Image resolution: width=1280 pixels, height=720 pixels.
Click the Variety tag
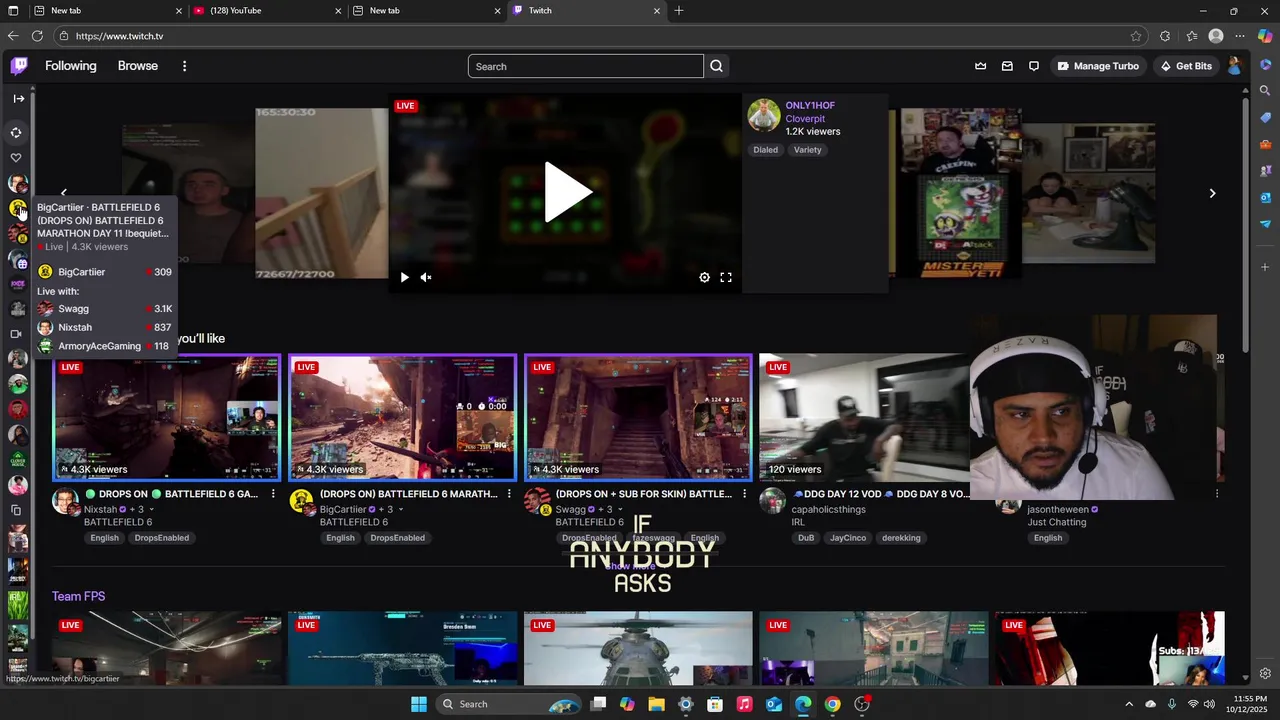tap(807, 150)
